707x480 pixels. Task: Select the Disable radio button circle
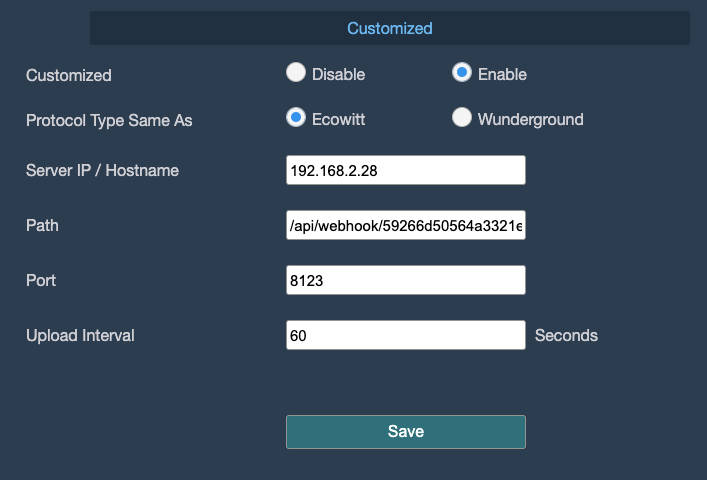[x=296, y=73]
